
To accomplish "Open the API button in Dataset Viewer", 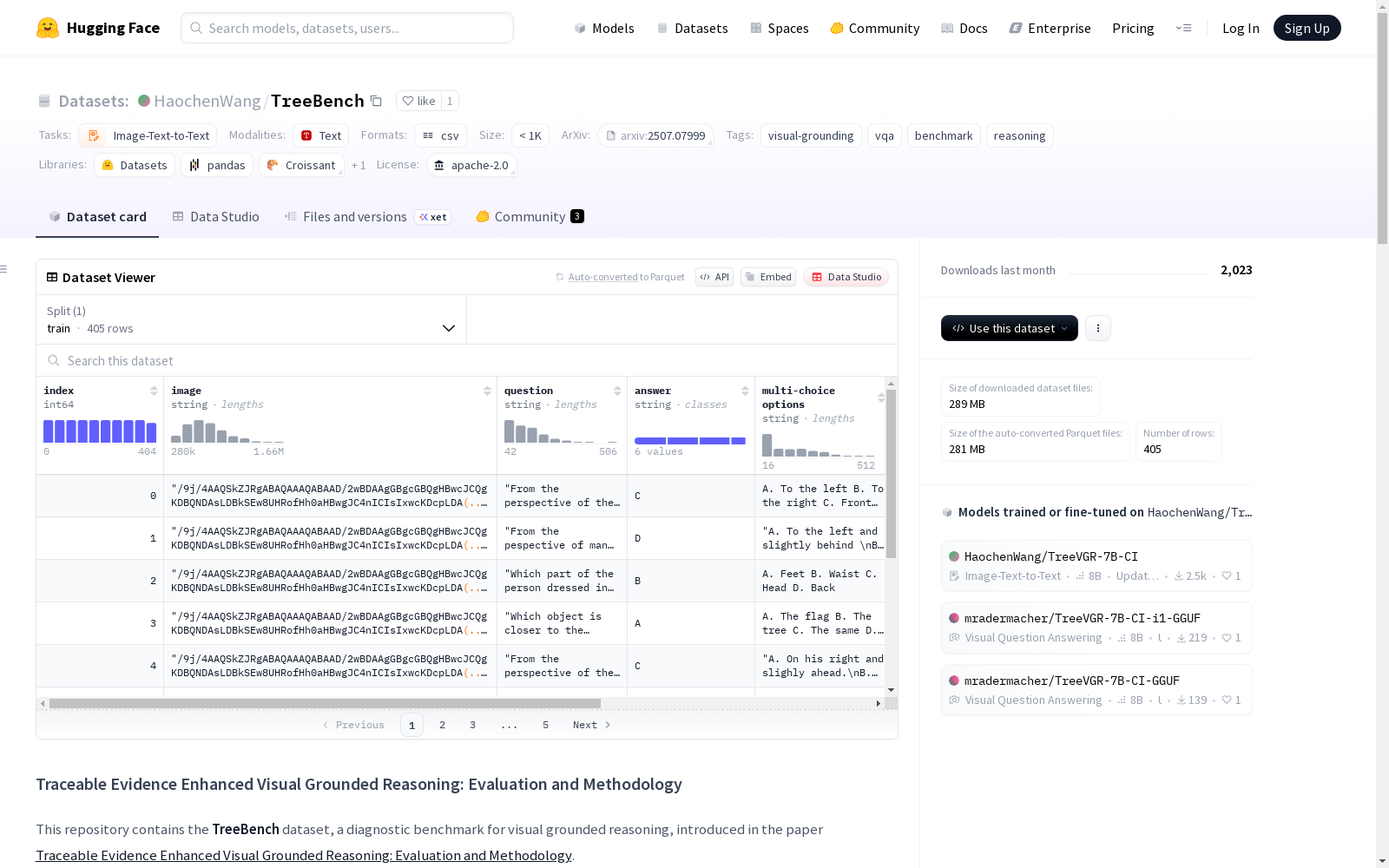I will tap(714, 277).
